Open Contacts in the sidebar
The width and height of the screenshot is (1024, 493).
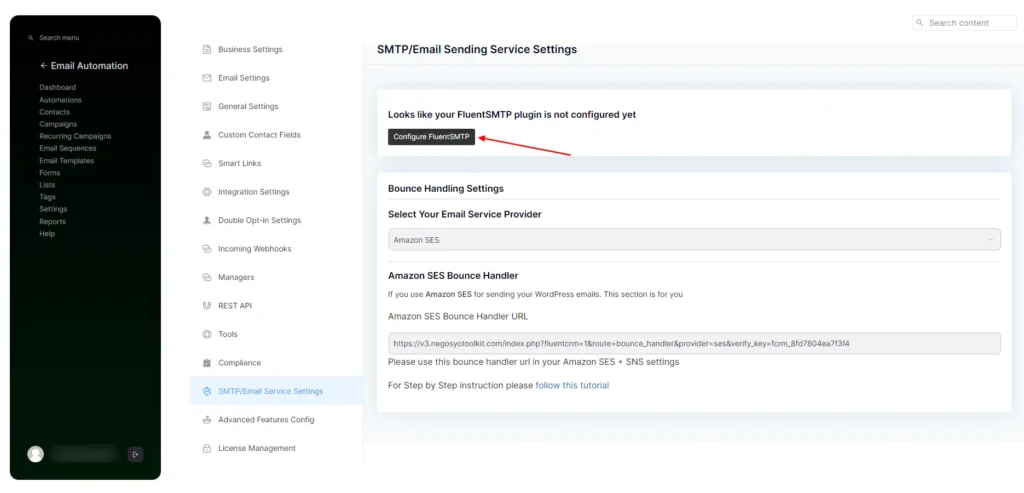54,112
